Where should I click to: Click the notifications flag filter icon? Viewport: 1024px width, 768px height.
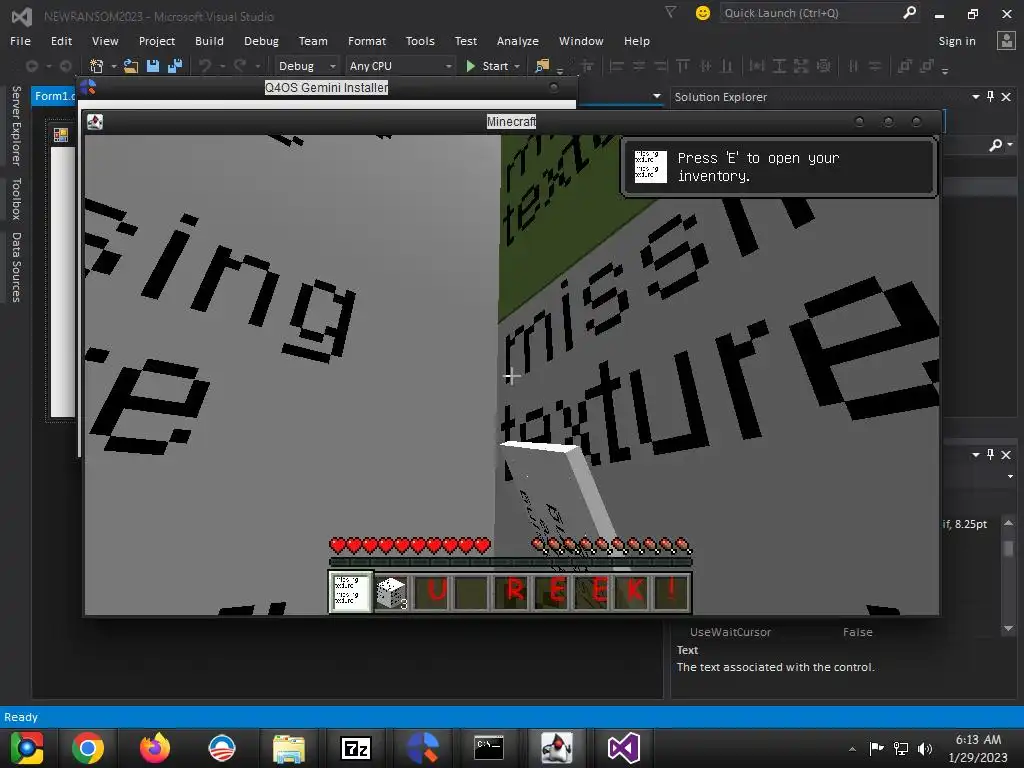670,12
